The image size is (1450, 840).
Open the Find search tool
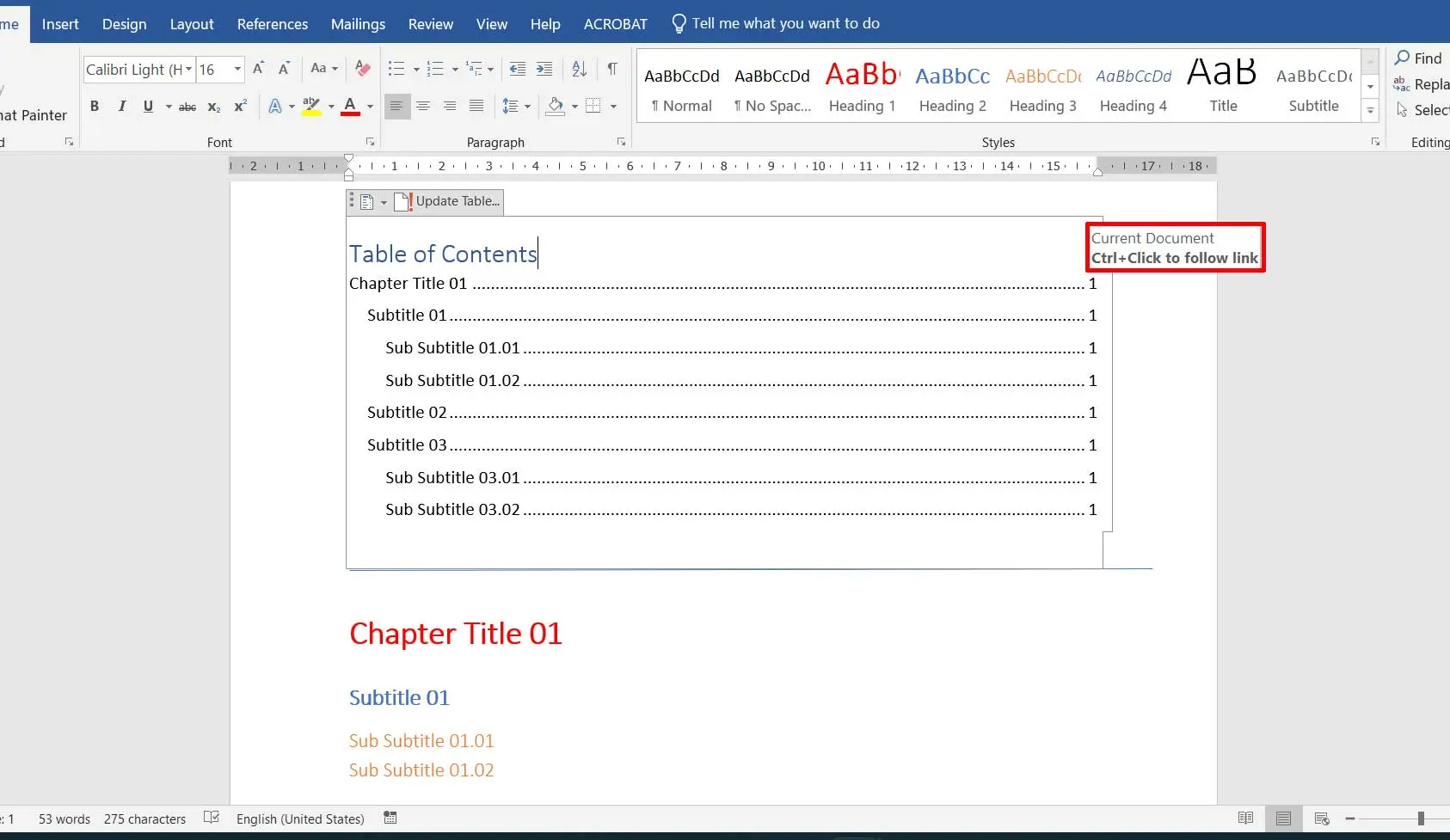tap(1418, 58)
